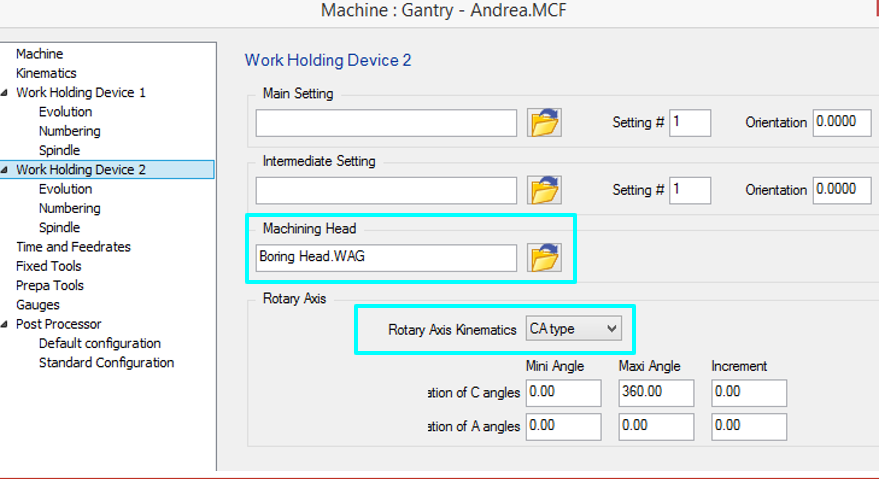Open Time and Feedrates section

click(73, 247)
